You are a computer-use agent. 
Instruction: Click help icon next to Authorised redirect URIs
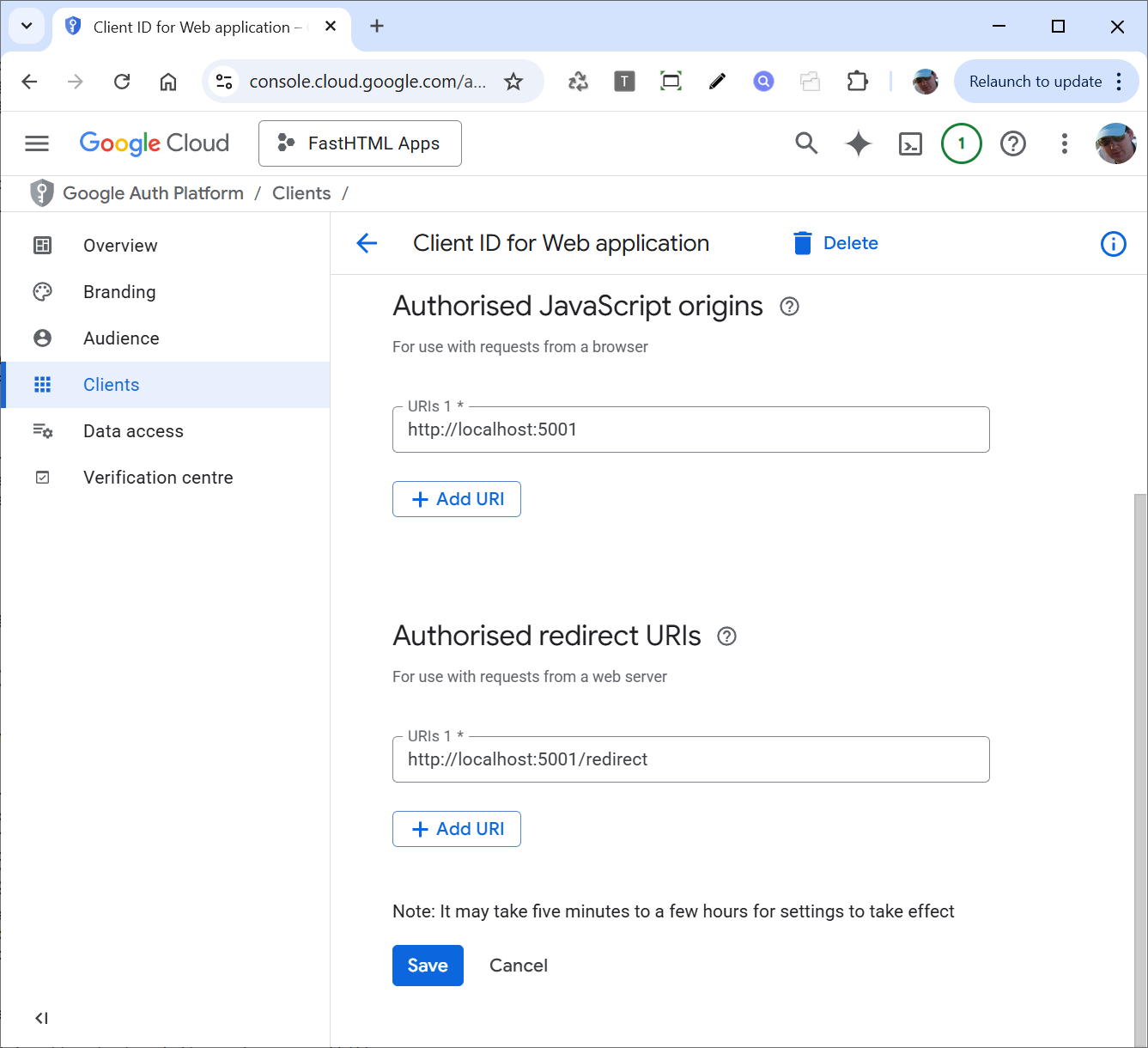[x=726, y=637]
